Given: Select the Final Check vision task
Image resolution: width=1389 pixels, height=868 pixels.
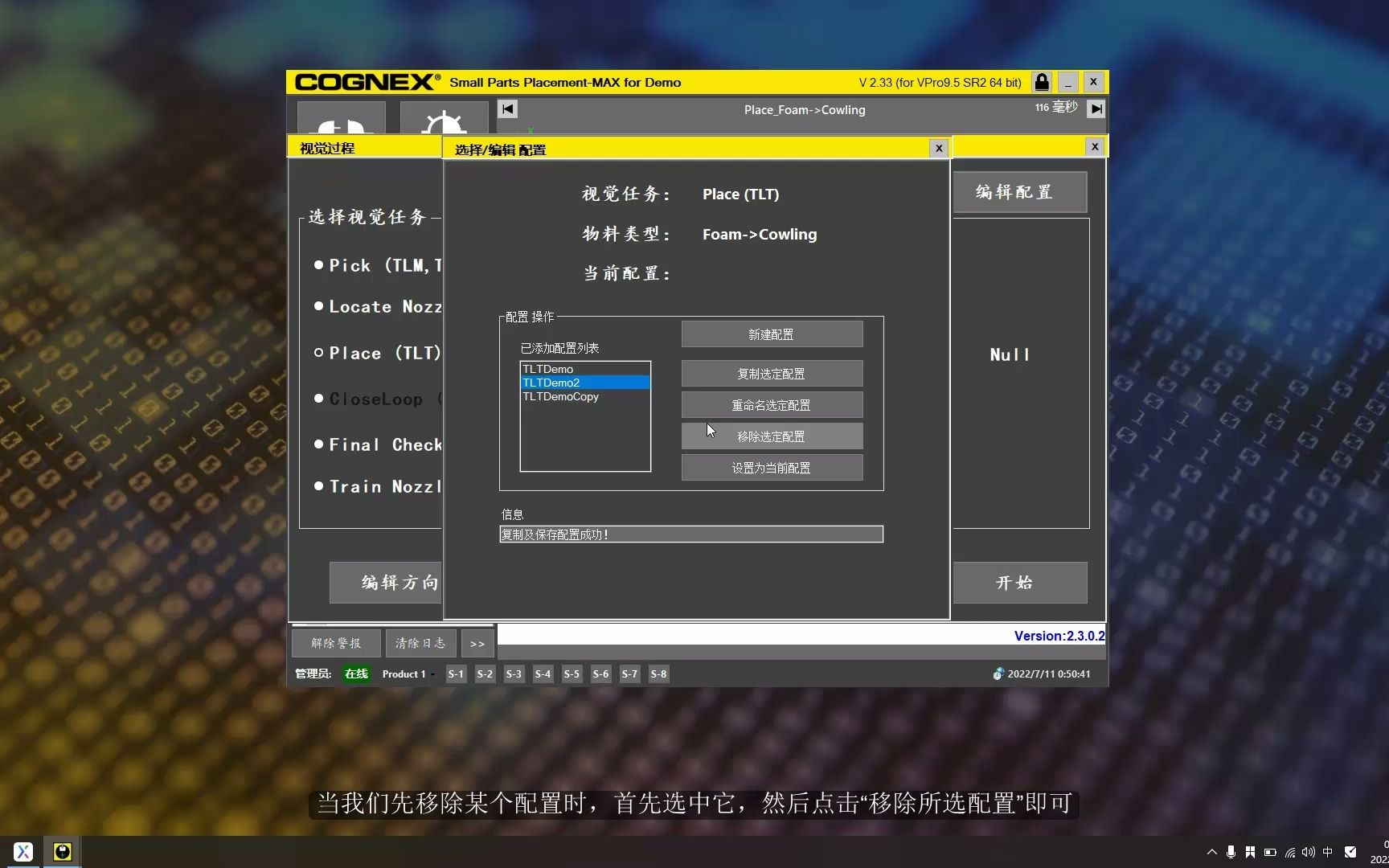Looking at the screenshot, I should click(x=318, y=444).
